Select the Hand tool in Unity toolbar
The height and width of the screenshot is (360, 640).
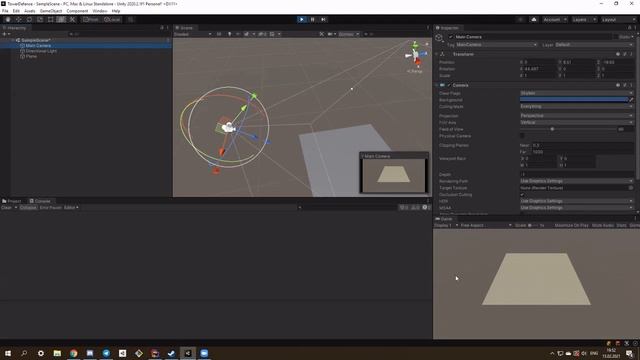pos(8,19)
